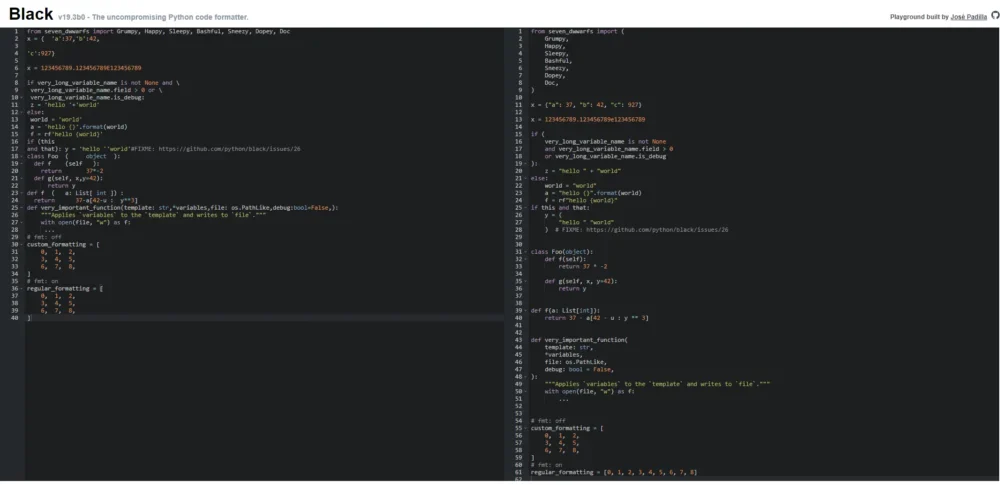Screen dimensions: 1000x485
Task: Click 'def very_important_function(' on the right
Action: (579, 340)
